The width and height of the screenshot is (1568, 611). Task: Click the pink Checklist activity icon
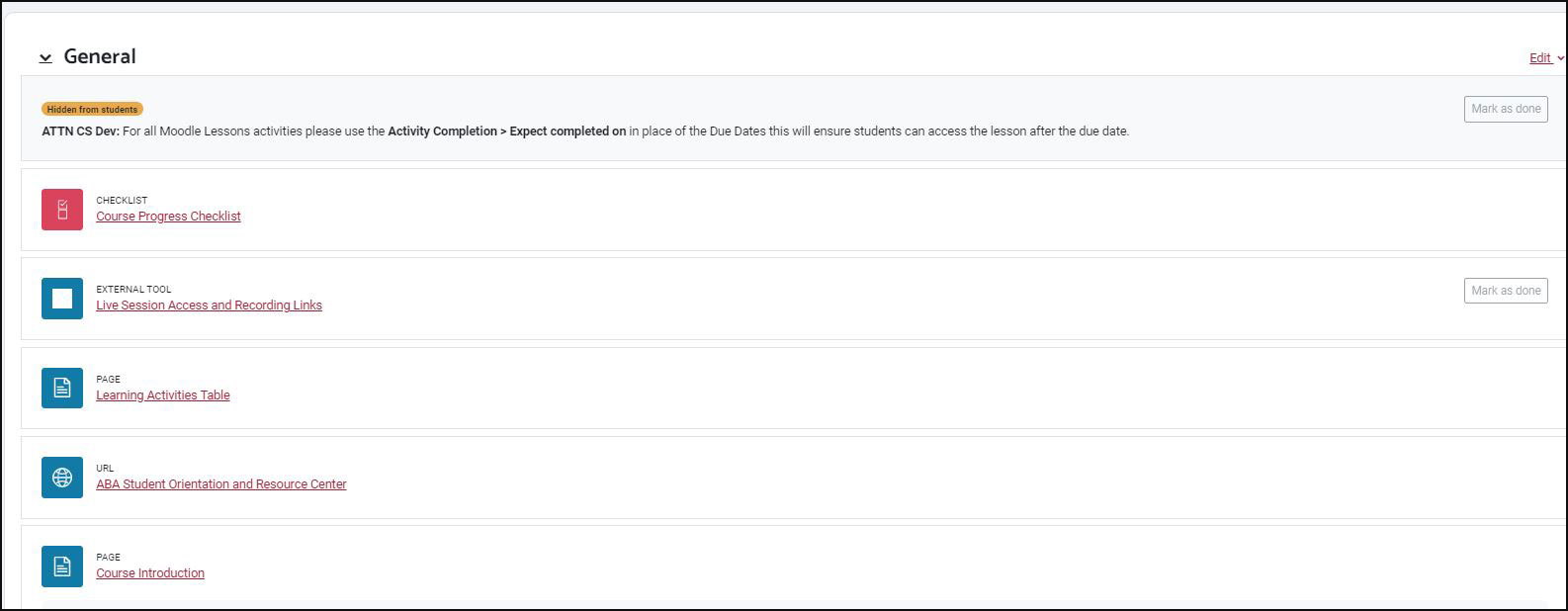click(x=61, y=209)
